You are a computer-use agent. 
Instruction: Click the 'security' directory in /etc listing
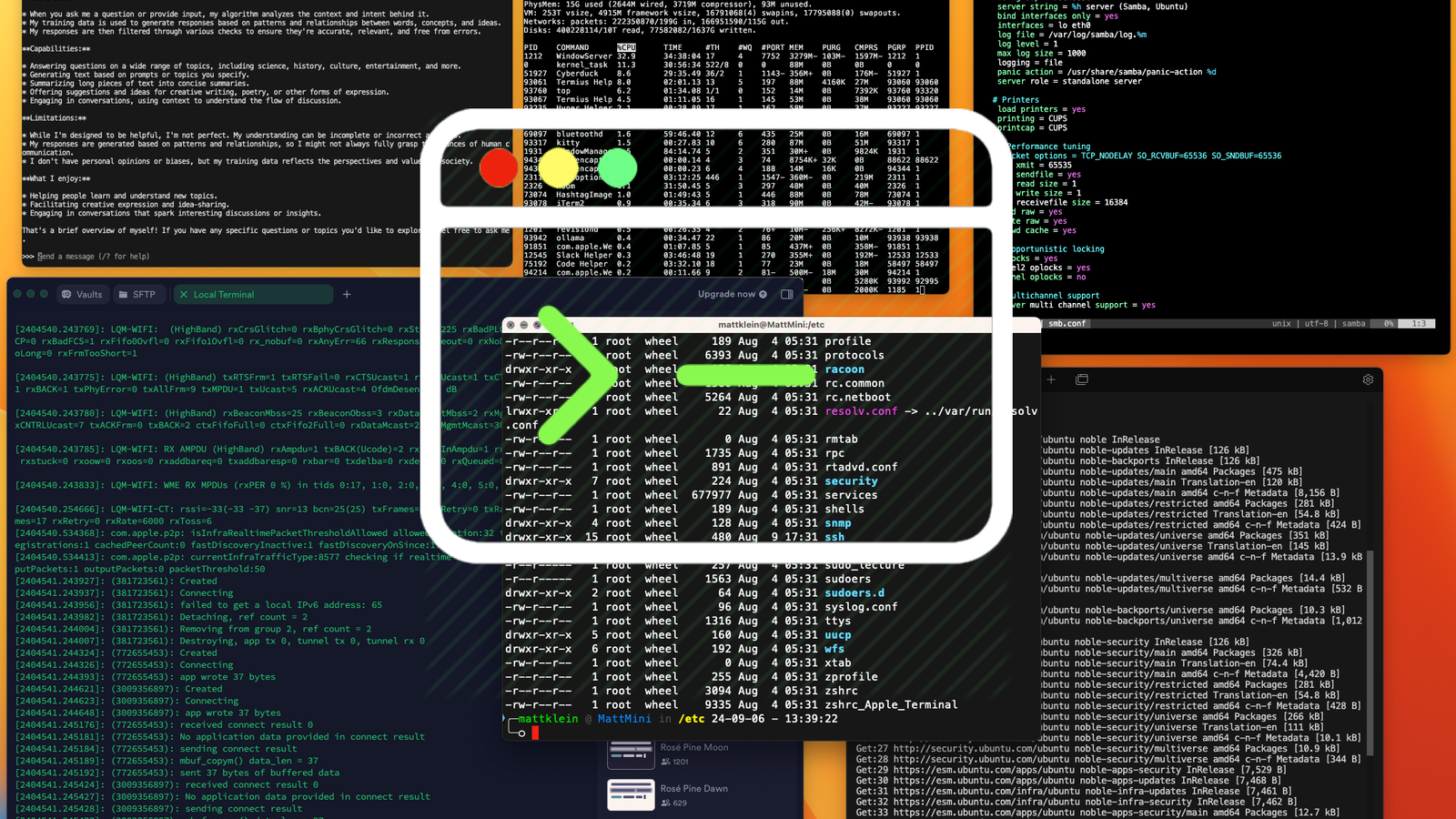pyautogui.click(x=852, y=481)
